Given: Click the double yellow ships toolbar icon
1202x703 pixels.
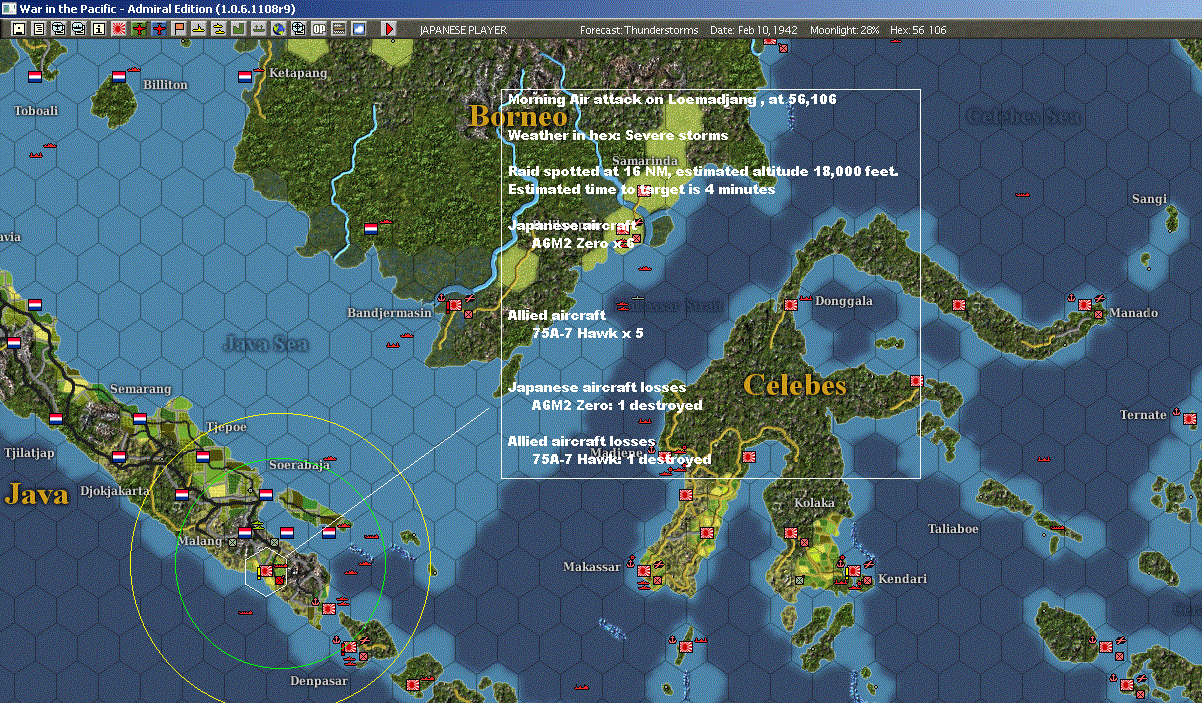Looking at the screenshot, I should [218, 29].
